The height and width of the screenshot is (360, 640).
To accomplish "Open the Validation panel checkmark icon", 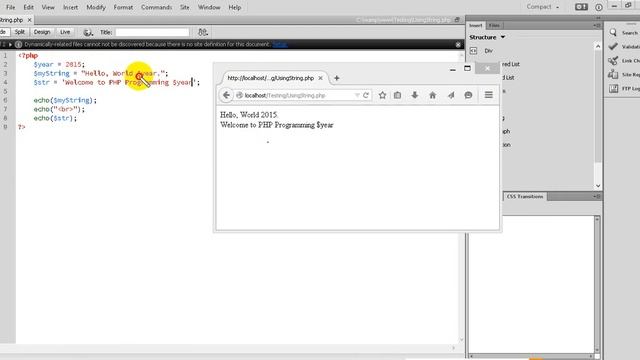I will (613, 47).
